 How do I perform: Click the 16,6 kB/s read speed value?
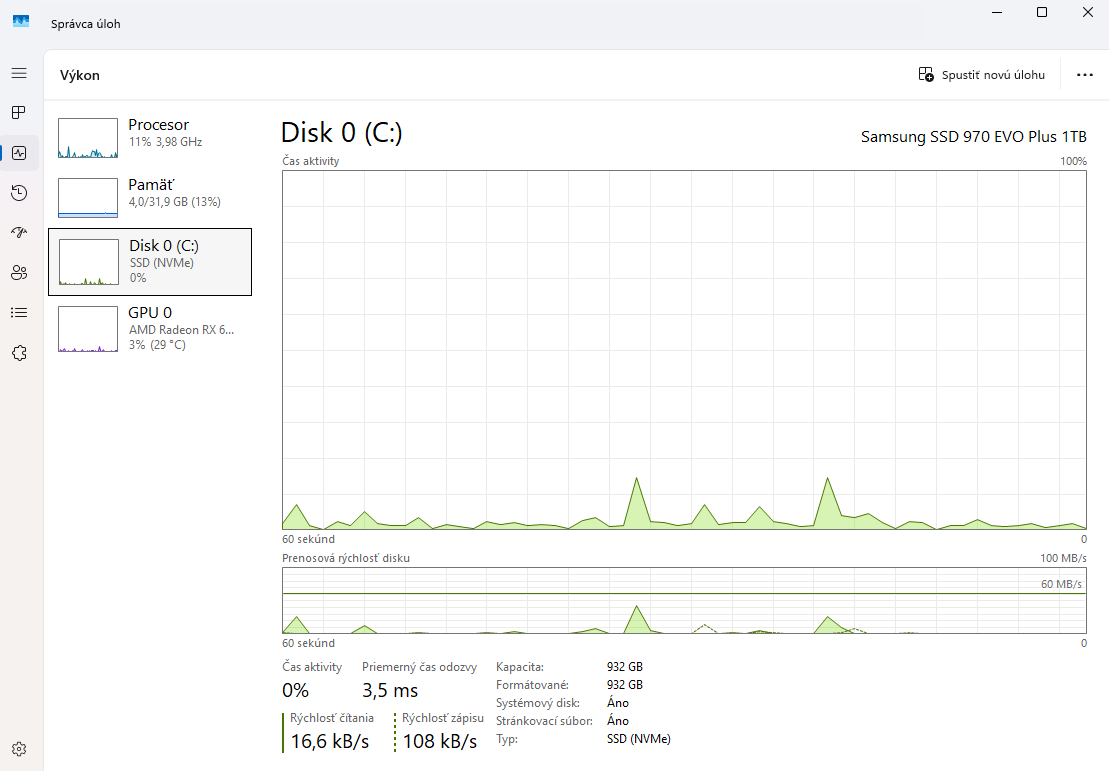click(x=330, y=741)
